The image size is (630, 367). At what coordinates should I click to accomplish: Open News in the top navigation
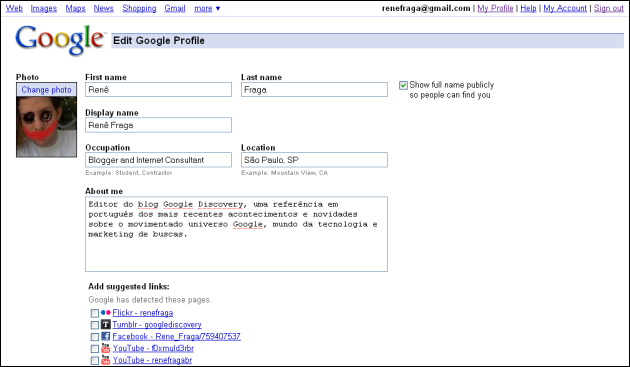pyautogui.click(x=104, y=8)
